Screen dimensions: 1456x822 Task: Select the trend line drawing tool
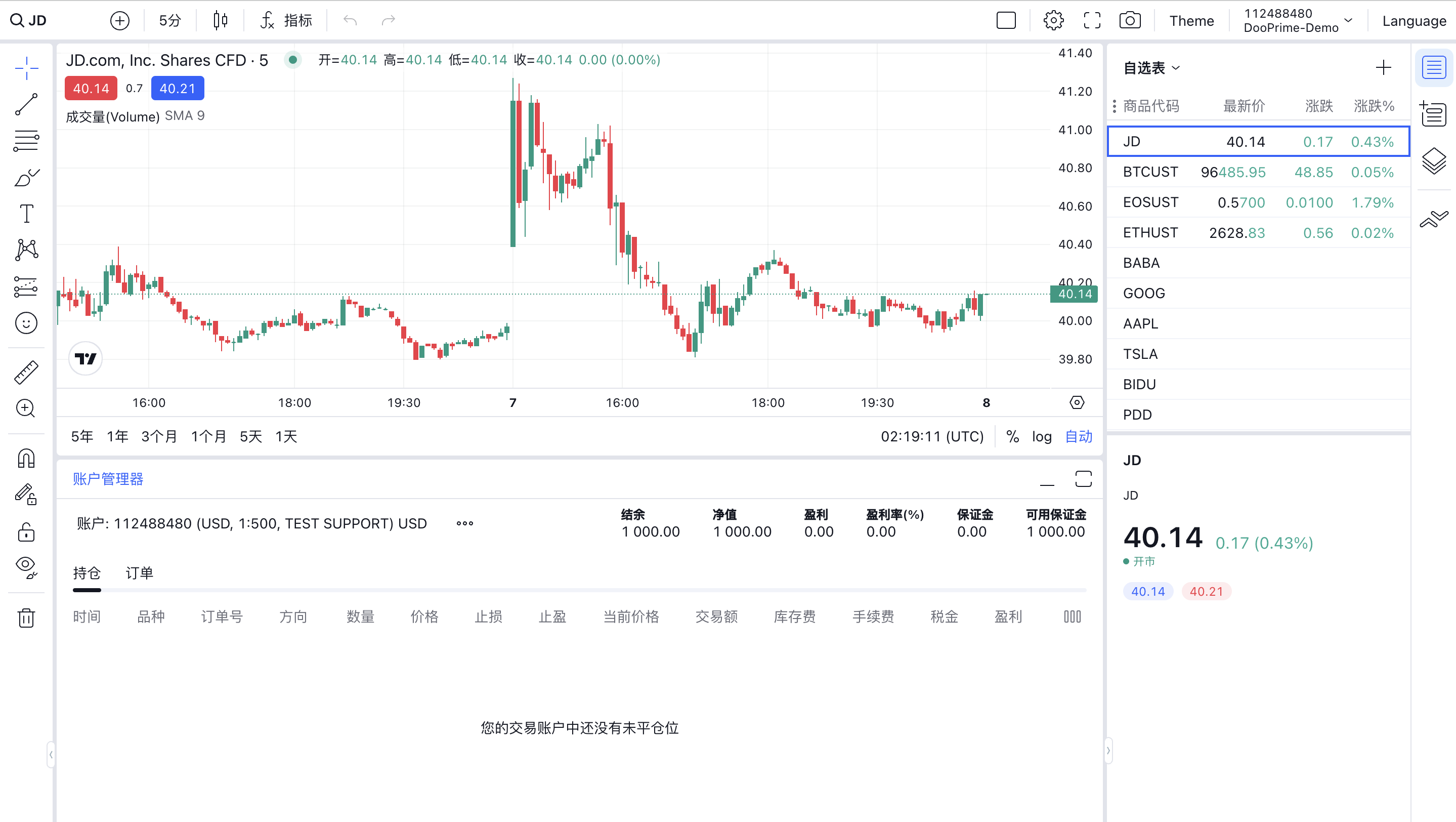pyautogui.click(x=26, y=105)
